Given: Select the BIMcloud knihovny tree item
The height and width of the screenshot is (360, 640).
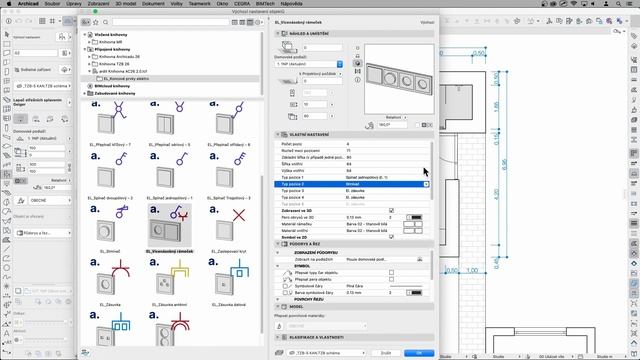Looking at the screenshot, I should coord(112,86).
